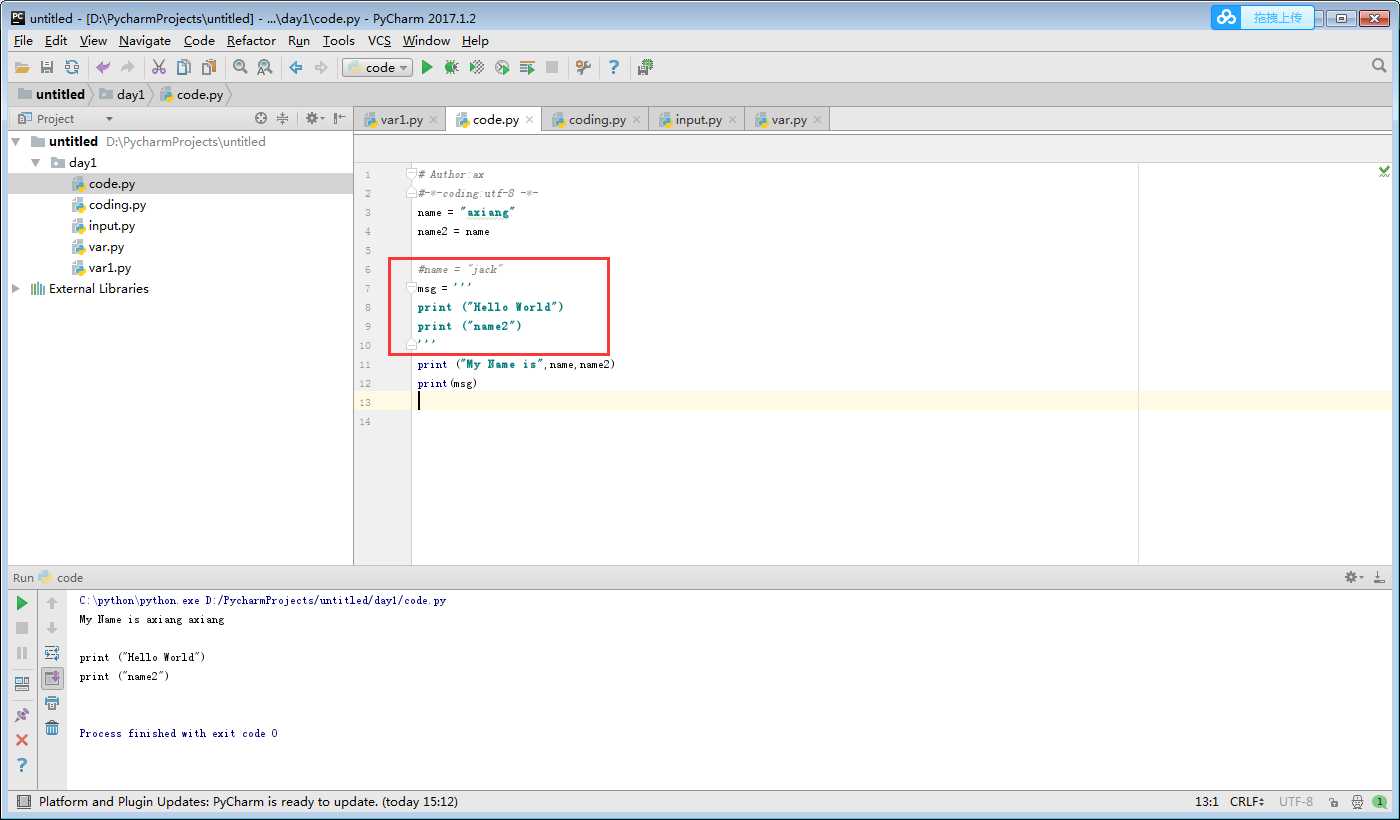
Task: Toggle read-only lock icon in status bar
Action: [1334, 801]
